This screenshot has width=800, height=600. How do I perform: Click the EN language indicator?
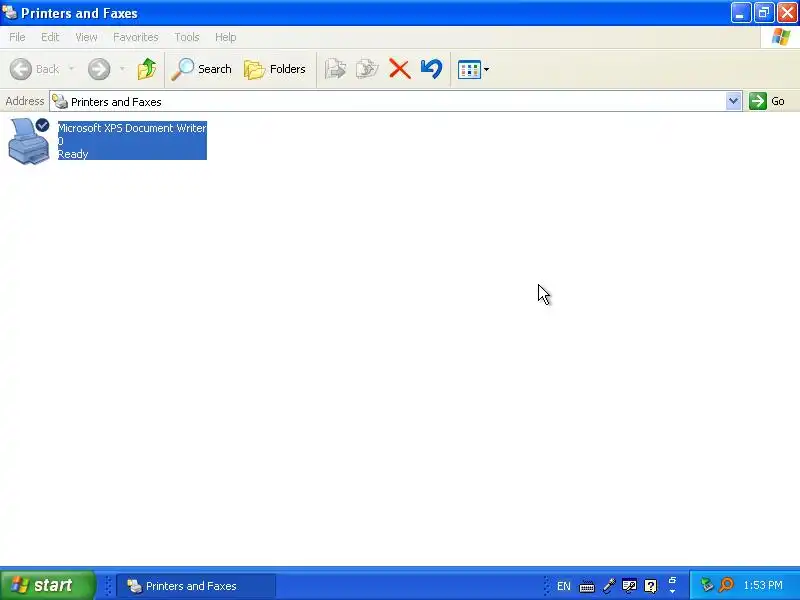564,586
